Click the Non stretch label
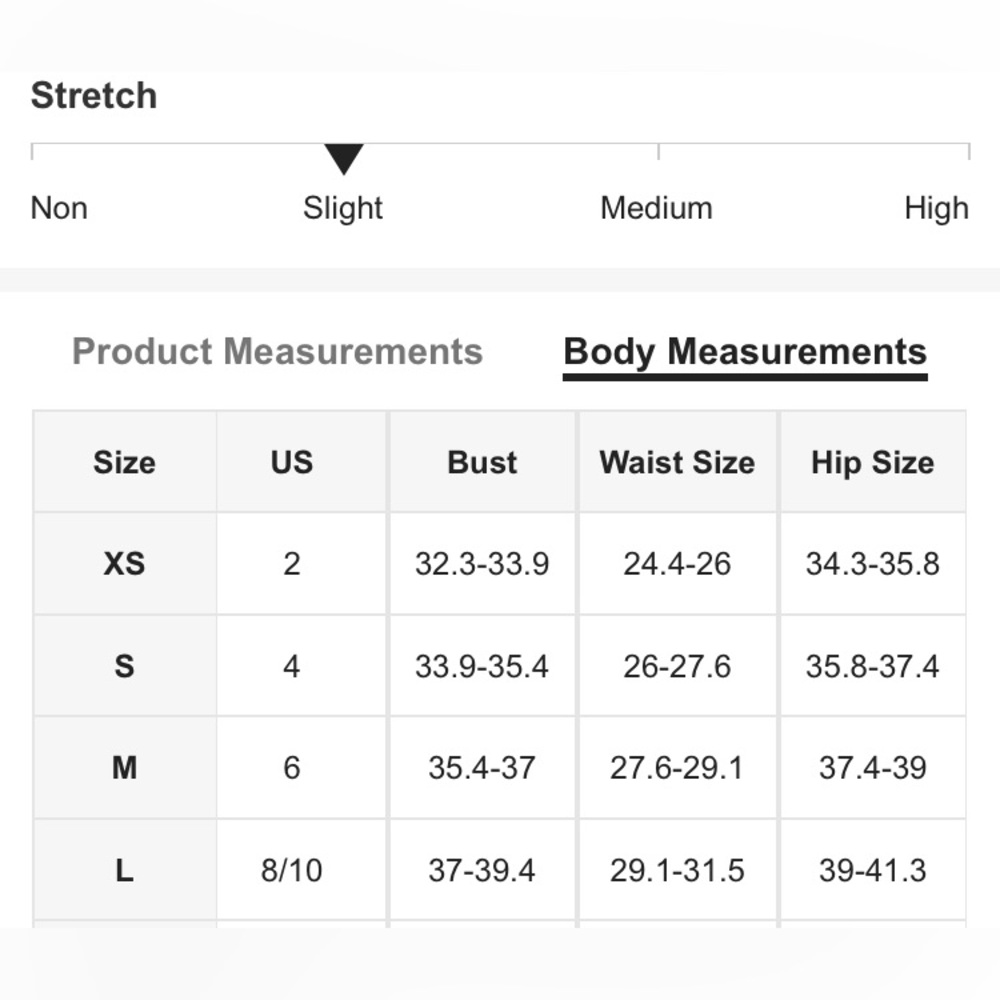Screen dimensions: 1000x1000 point(59,208)
